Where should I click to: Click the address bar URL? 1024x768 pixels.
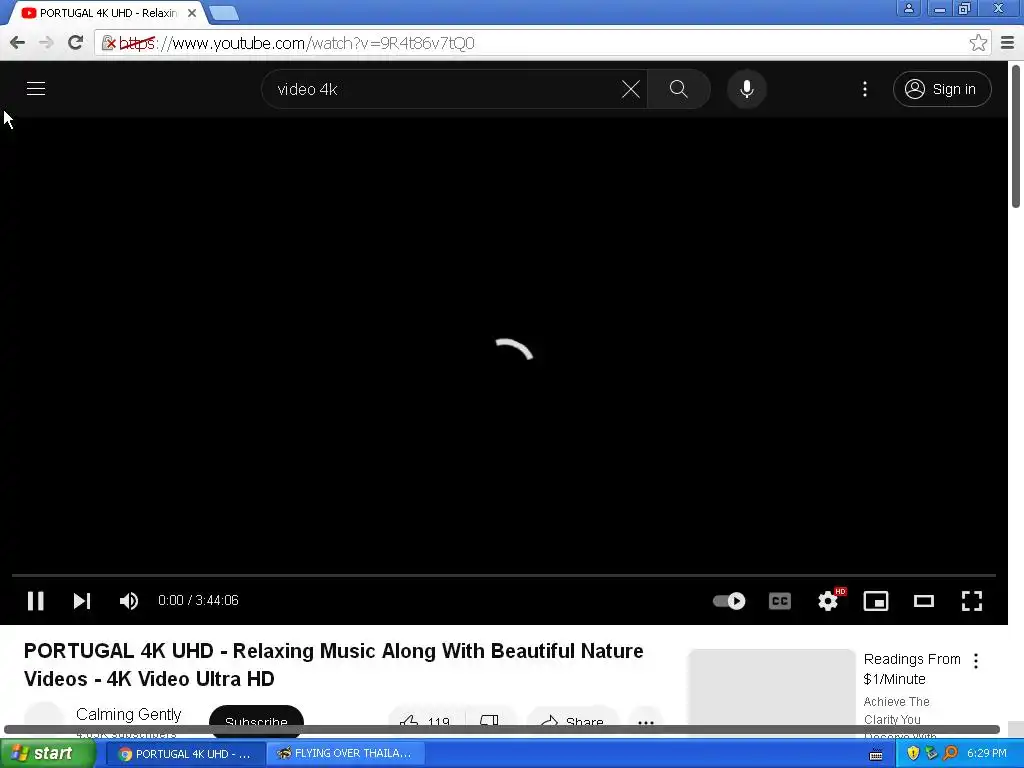[297, 43]
